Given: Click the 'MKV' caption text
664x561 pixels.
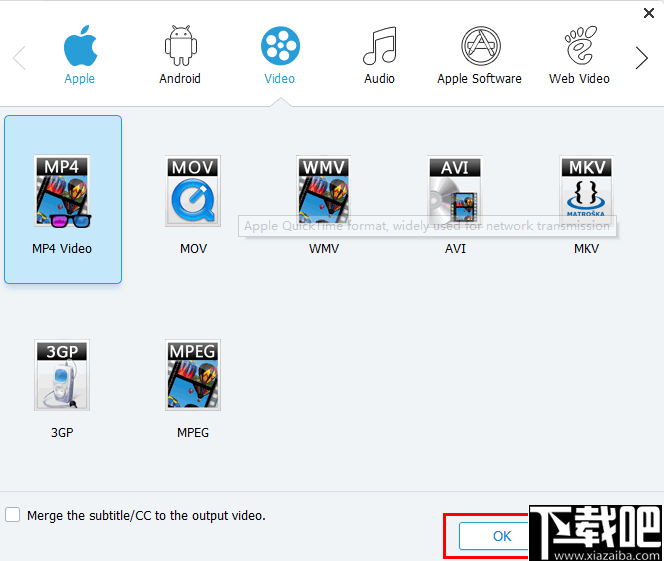Looking at the screenshot, I should pyautogui.click(x=587, y=249).
